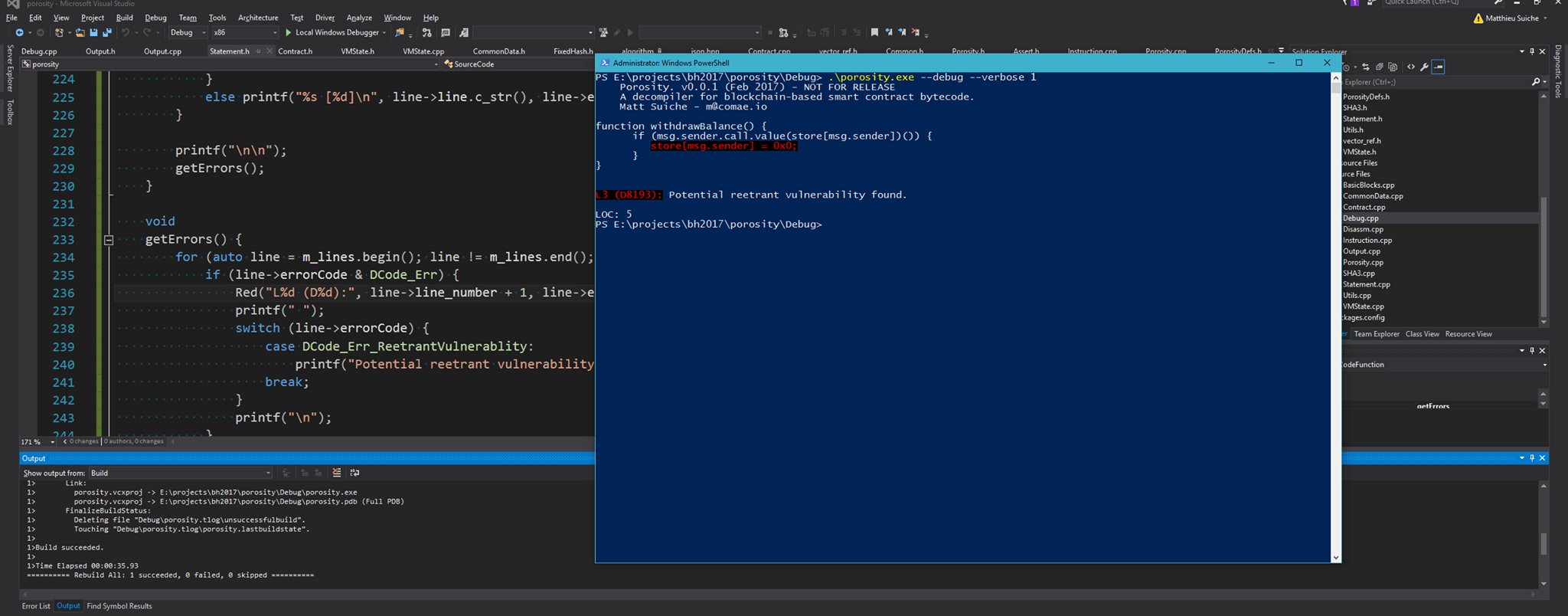
Task: Open Show output from Build dropdown
Action: click(x=181, y=473)
